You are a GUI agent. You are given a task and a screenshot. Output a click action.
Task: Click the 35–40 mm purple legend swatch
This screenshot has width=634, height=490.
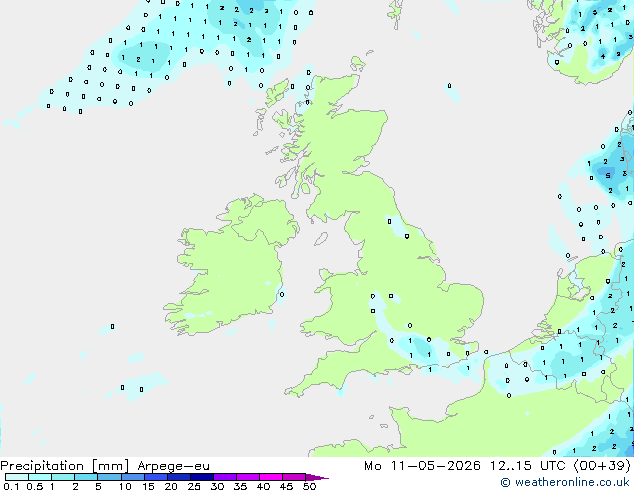click(x=248, y=477)
